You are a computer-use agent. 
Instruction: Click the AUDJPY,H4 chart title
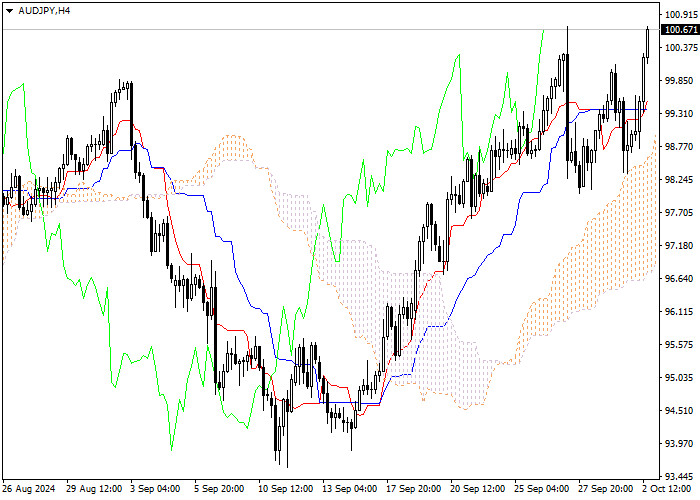44,11
